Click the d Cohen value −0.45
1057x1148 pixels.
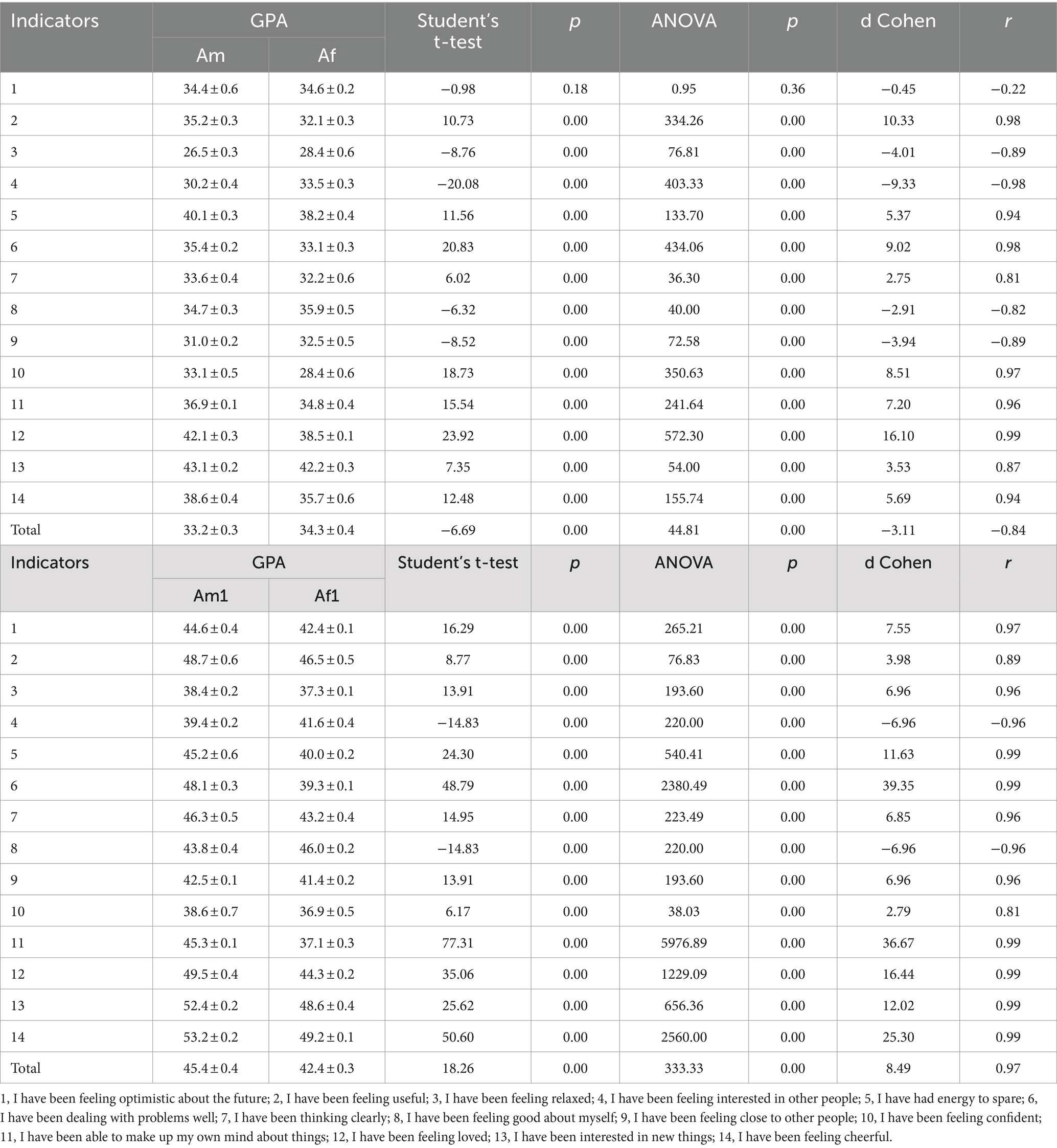pyautogui.click(x=898, y=88)
